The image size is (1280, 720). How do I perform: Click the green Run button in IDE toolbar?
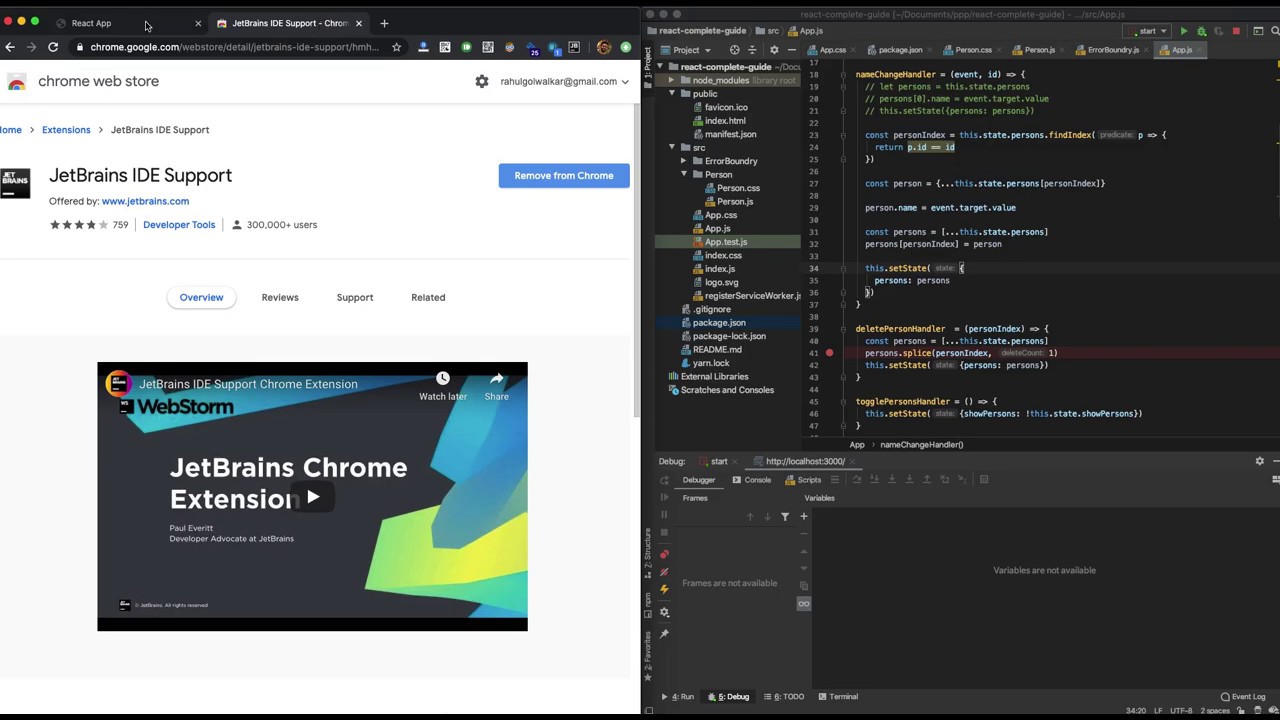pyautogui.click(x=1184, y=31)
